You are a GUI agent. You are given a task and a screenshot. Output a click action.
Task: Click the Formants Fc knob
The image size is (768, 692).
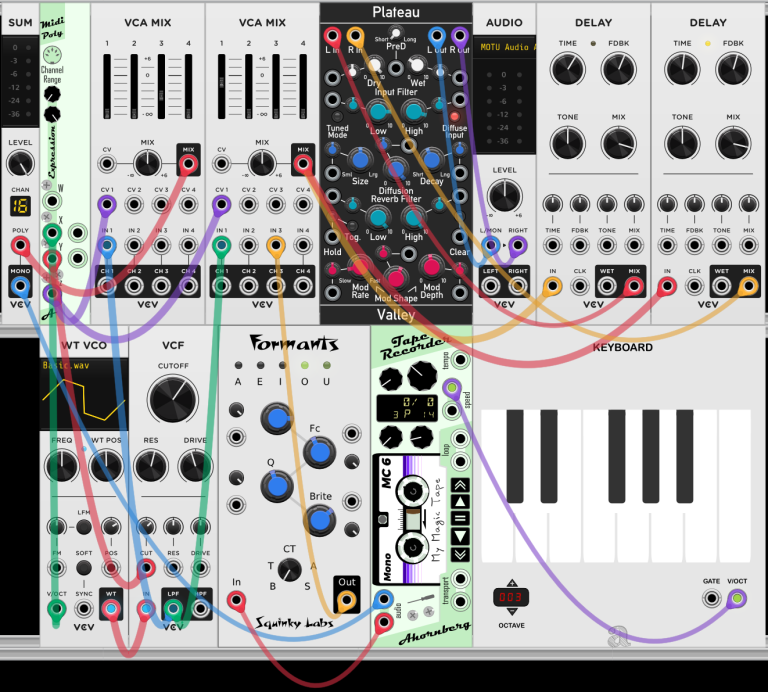pyautogui.click(x=319, y=453)
